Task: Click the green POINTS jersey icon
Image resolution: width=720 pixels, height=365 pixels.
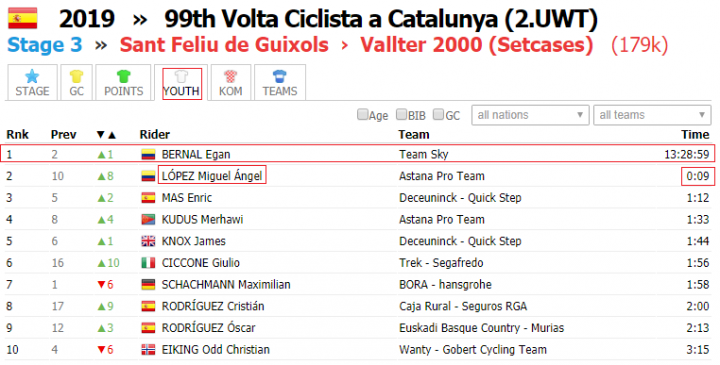Action: pos(124,76)
